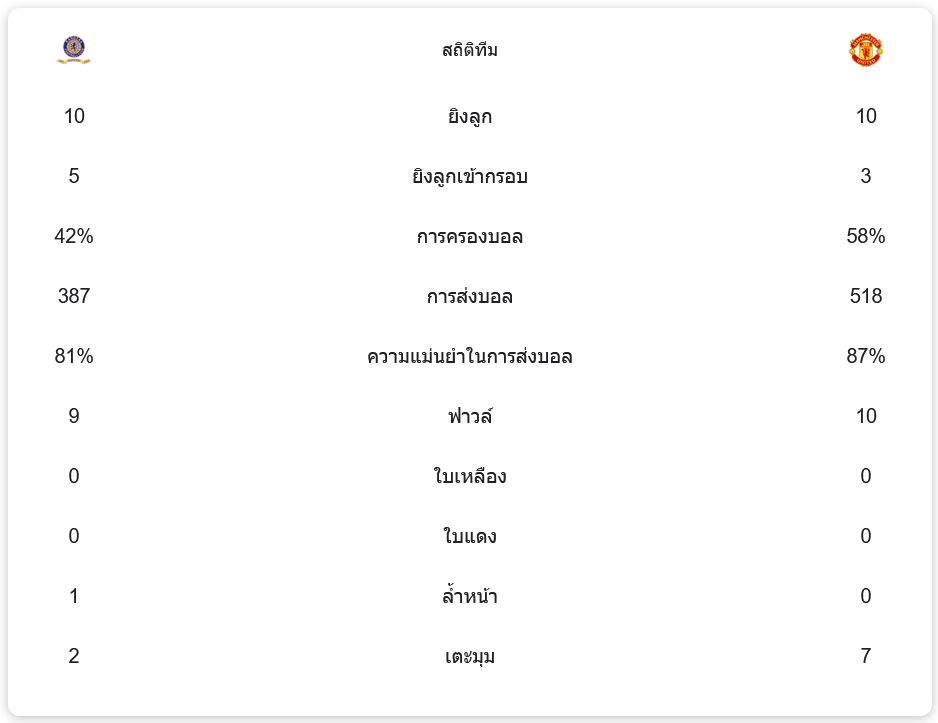Viewport: 938px width, 723px height.
Task: Select the 387 passes value
Action: point(74,296)
